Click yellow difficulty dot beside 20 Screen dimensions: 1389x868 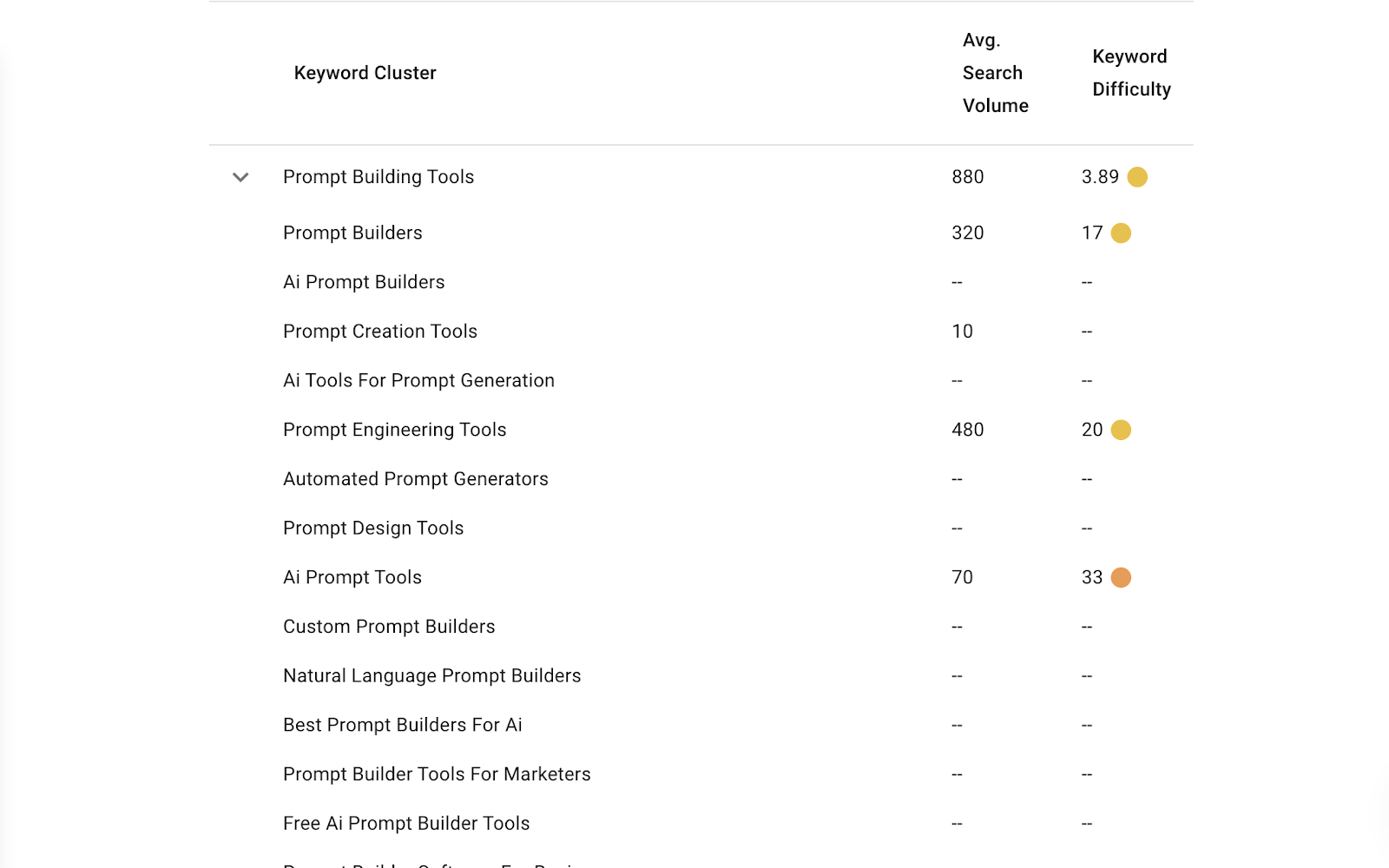(x=1121, y=430)
